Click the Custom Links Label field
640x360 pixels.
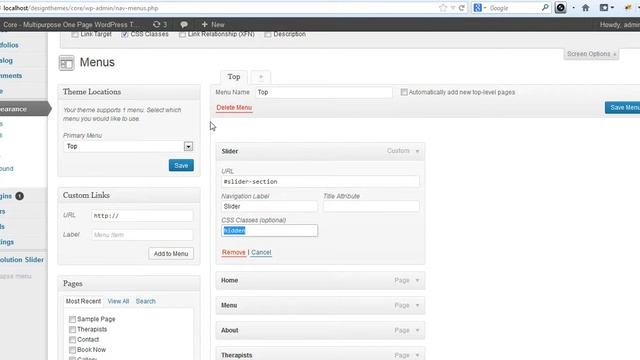click(142, 235)
